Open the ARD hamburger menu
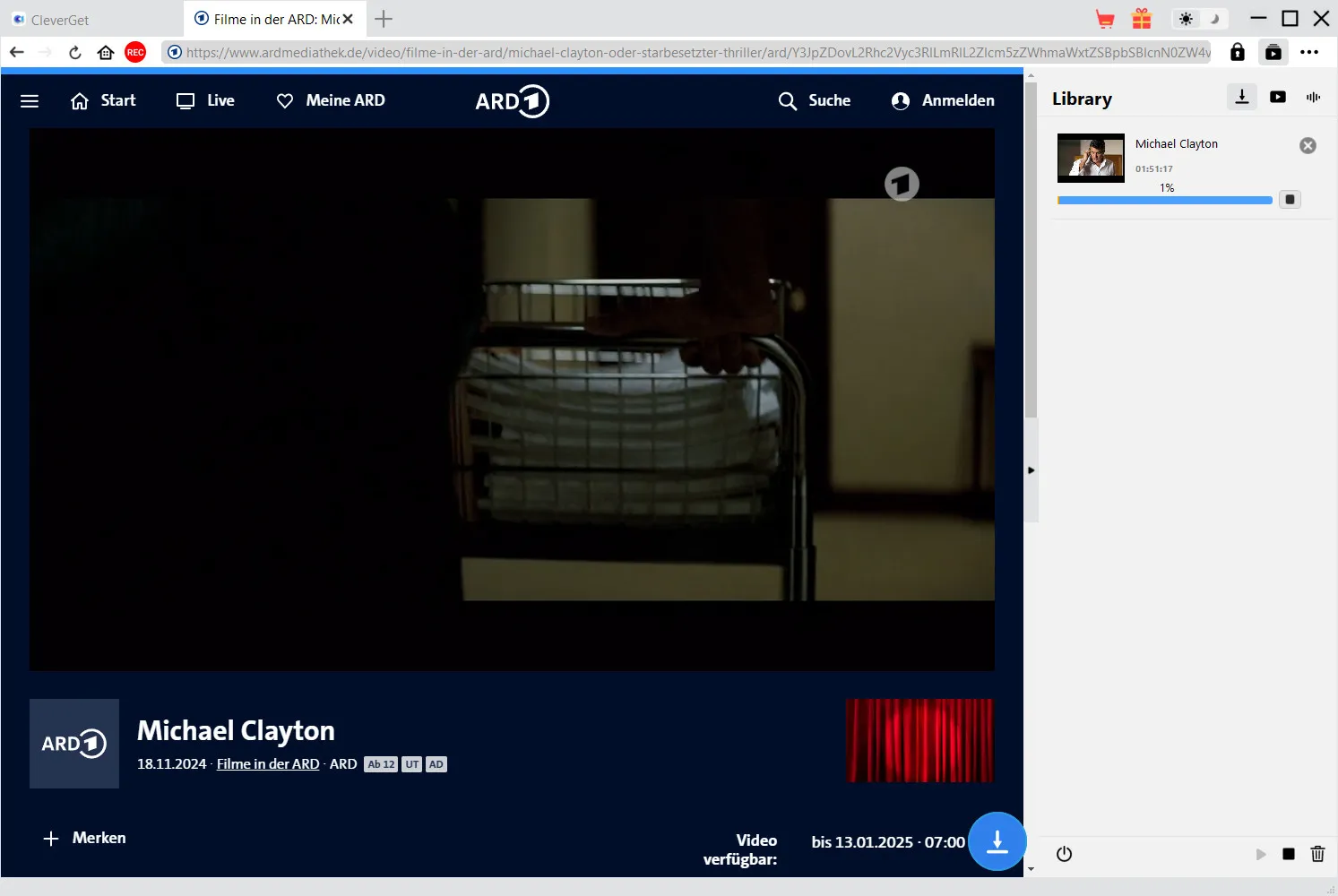The width and height of the screenshot is (1338, 896). 30,101
